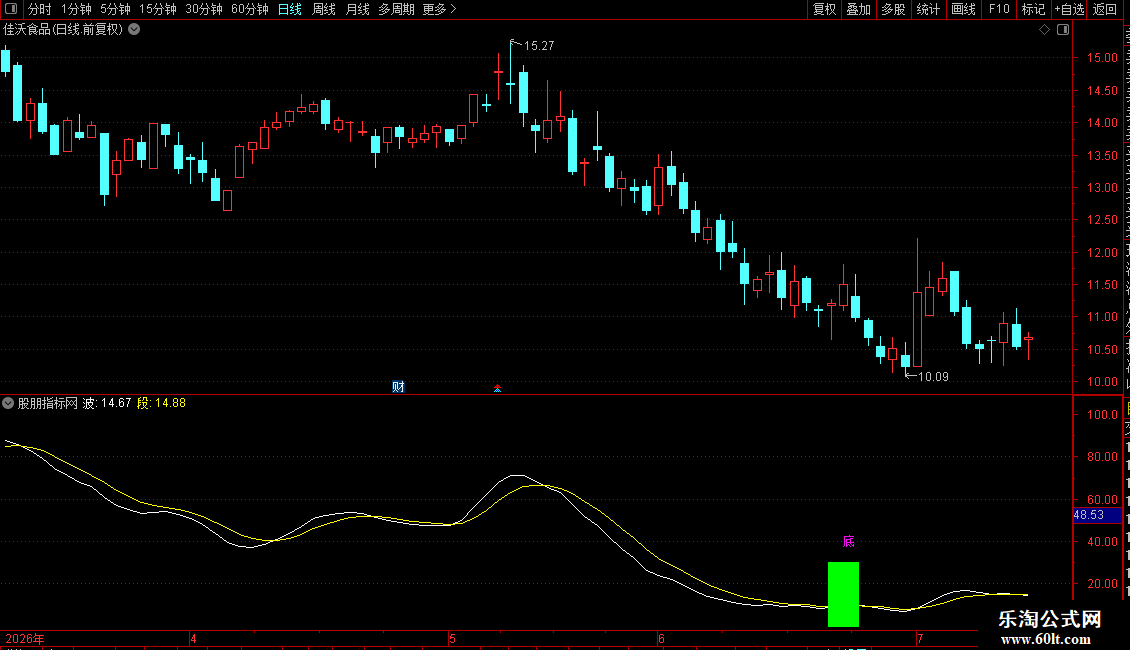This screenshot has height=650, width=1130.
Task: Switch to 1分钟 period
Action: point(76,9)
